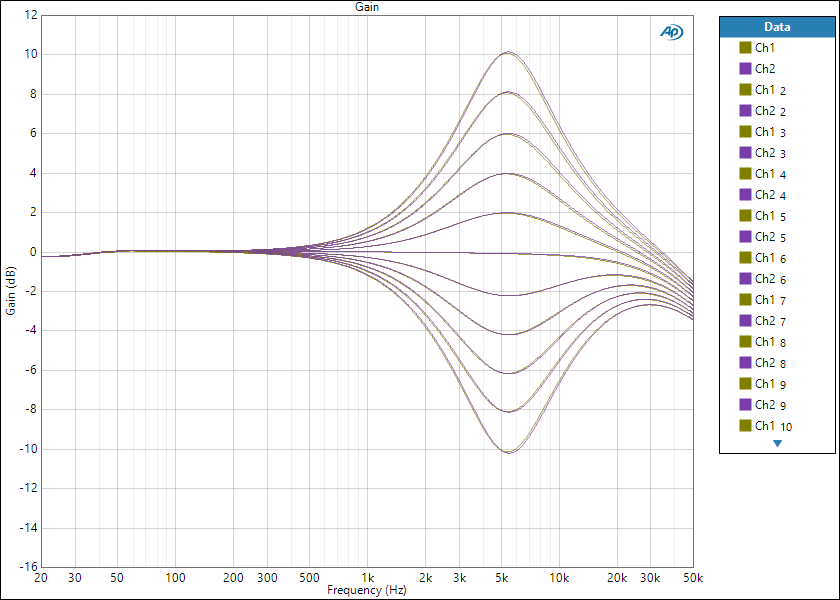Select the Ch1 4 legend label
840x600 pixels.
[770, 174]
